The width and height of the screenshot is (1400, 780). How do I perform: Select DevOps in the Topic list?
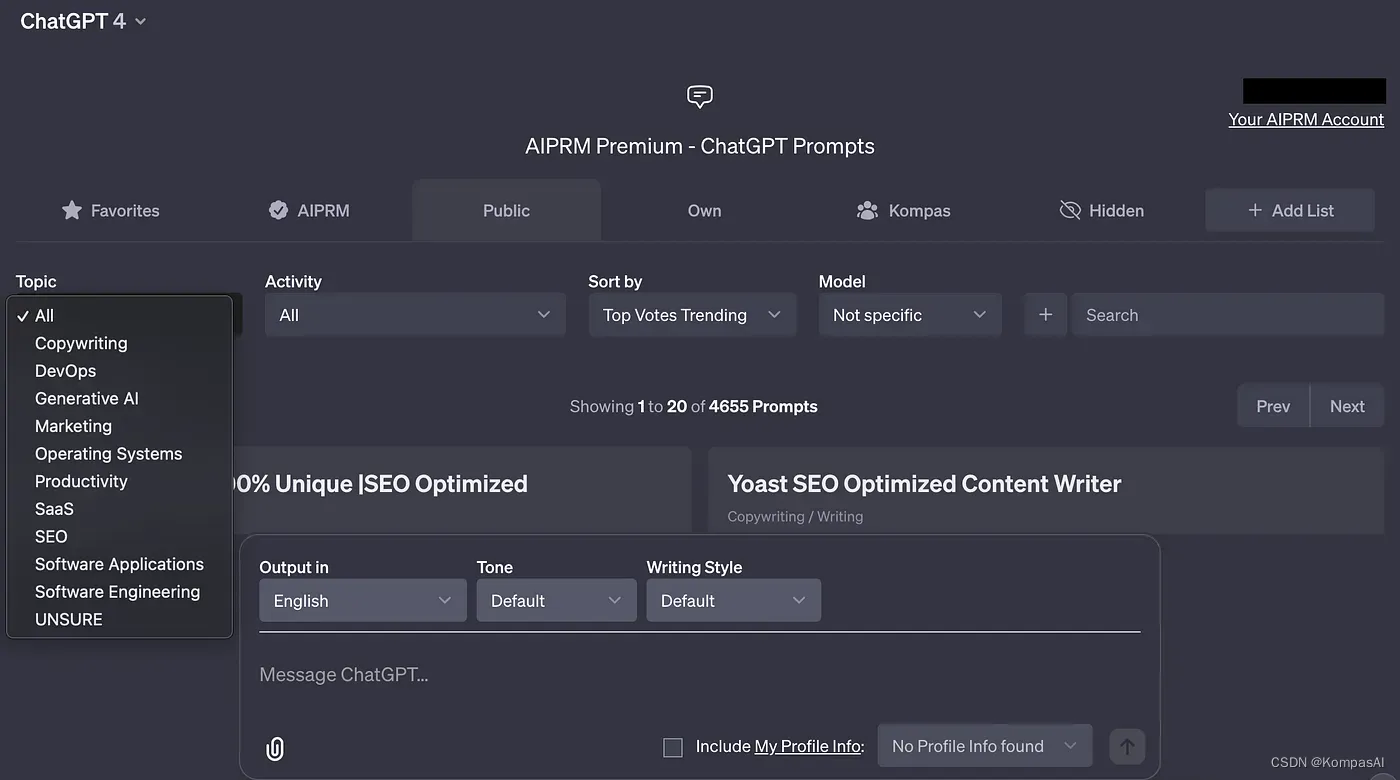119,371
